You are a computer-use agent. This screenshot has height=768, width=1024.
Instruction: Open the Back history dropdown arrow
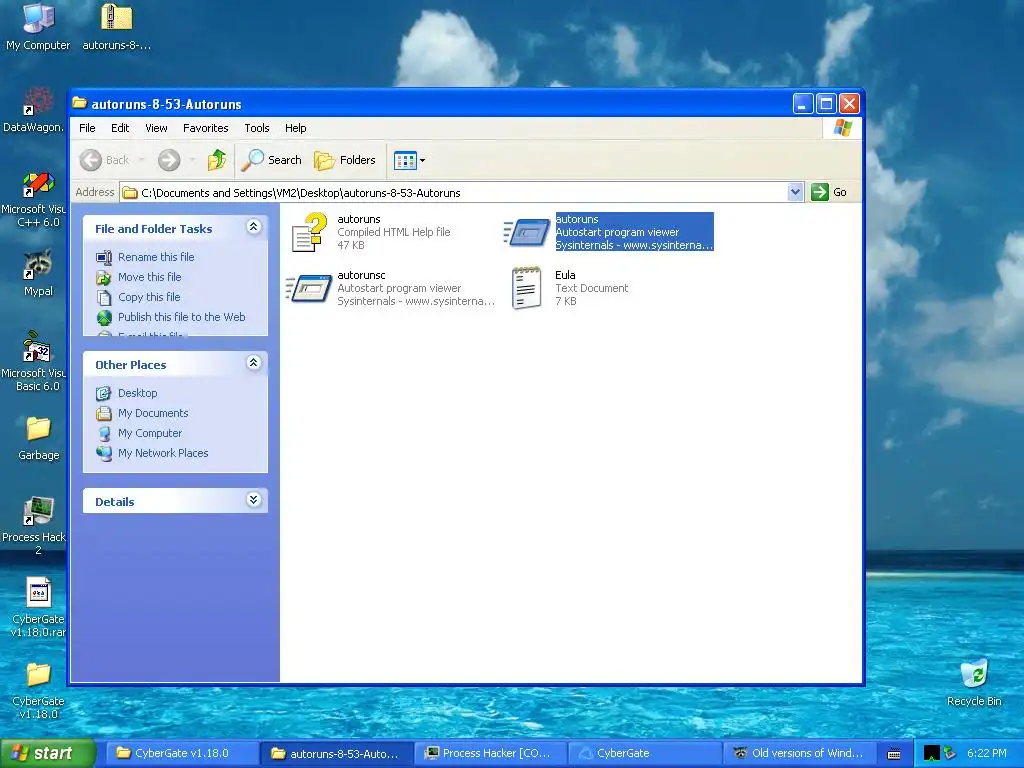coord(141,160)
